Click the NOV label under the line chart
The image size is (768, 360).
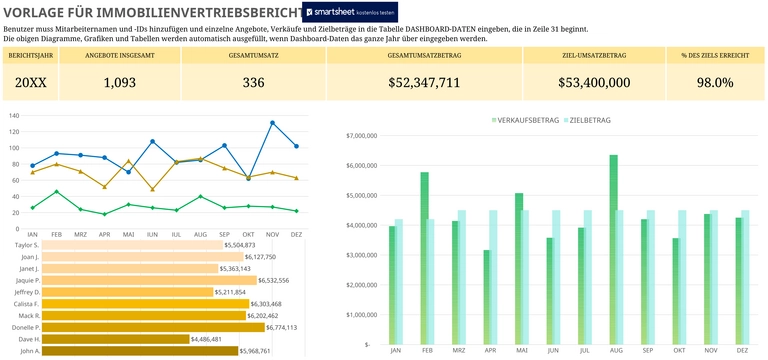point(272,235)
